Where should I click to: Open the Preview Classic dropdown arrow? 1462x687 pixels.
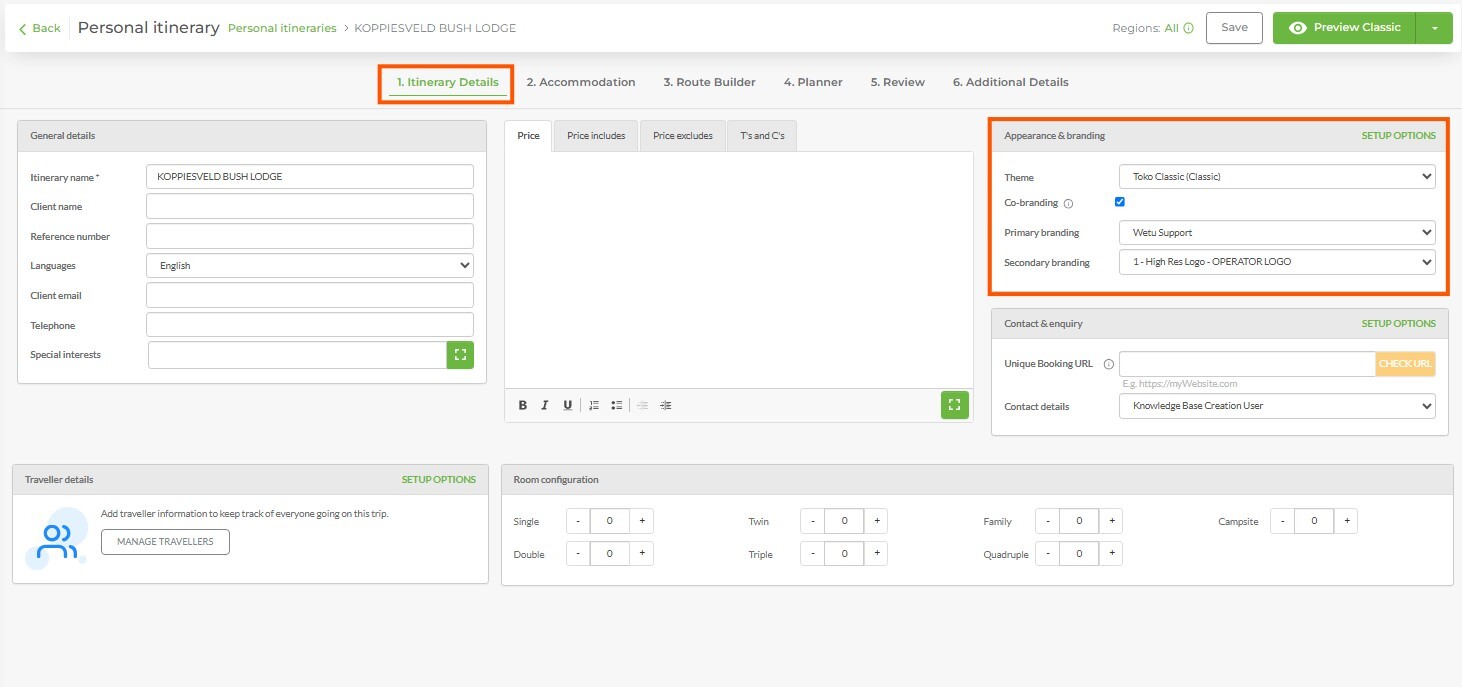(1434, 28)
